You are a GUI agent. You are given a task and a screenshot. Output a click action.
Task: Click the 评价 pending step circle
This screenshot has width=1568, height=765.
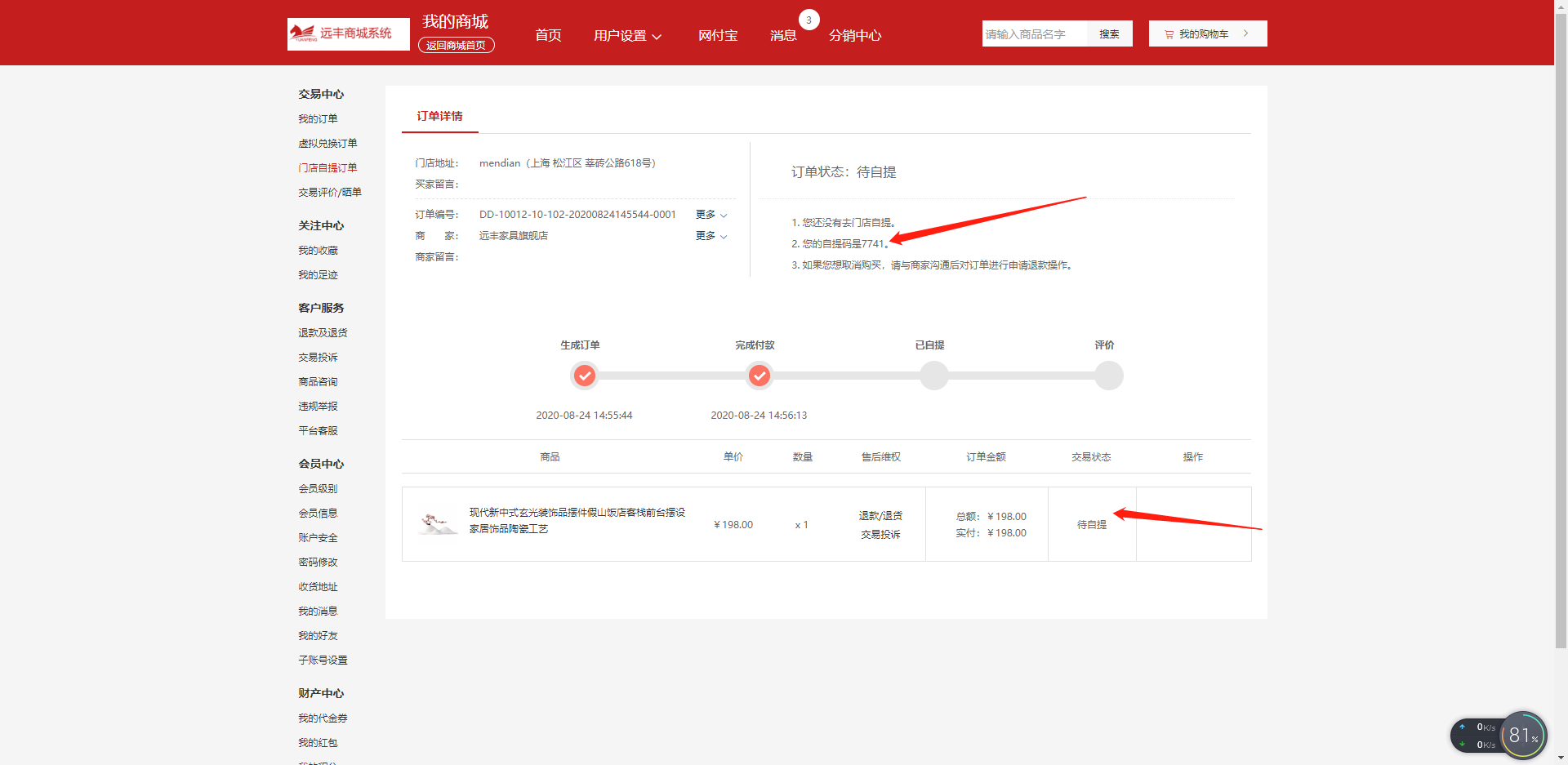(1109, 376)
